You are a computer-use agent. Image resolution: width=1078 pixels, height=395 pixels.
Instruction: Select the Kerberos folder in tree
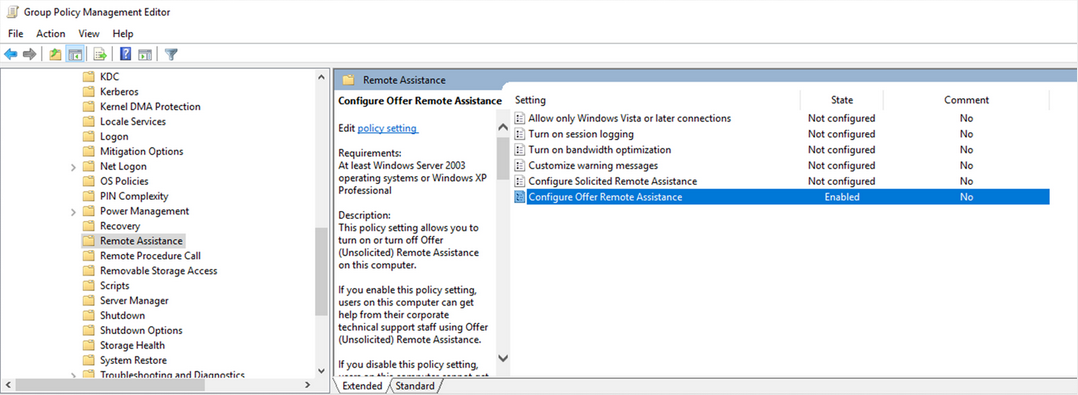[119, 91]
